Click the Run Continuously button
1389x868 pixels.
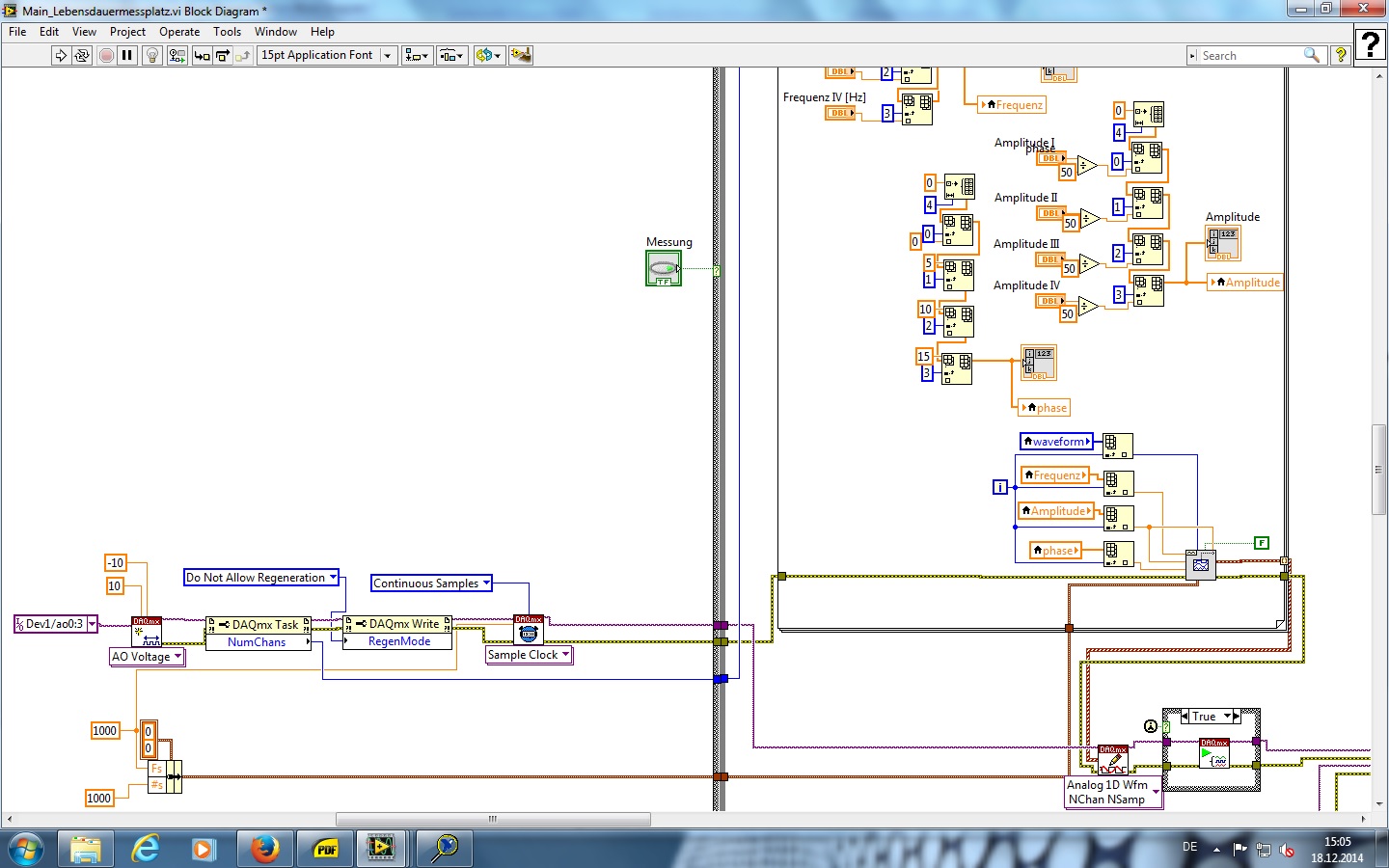tap(82, 56)
